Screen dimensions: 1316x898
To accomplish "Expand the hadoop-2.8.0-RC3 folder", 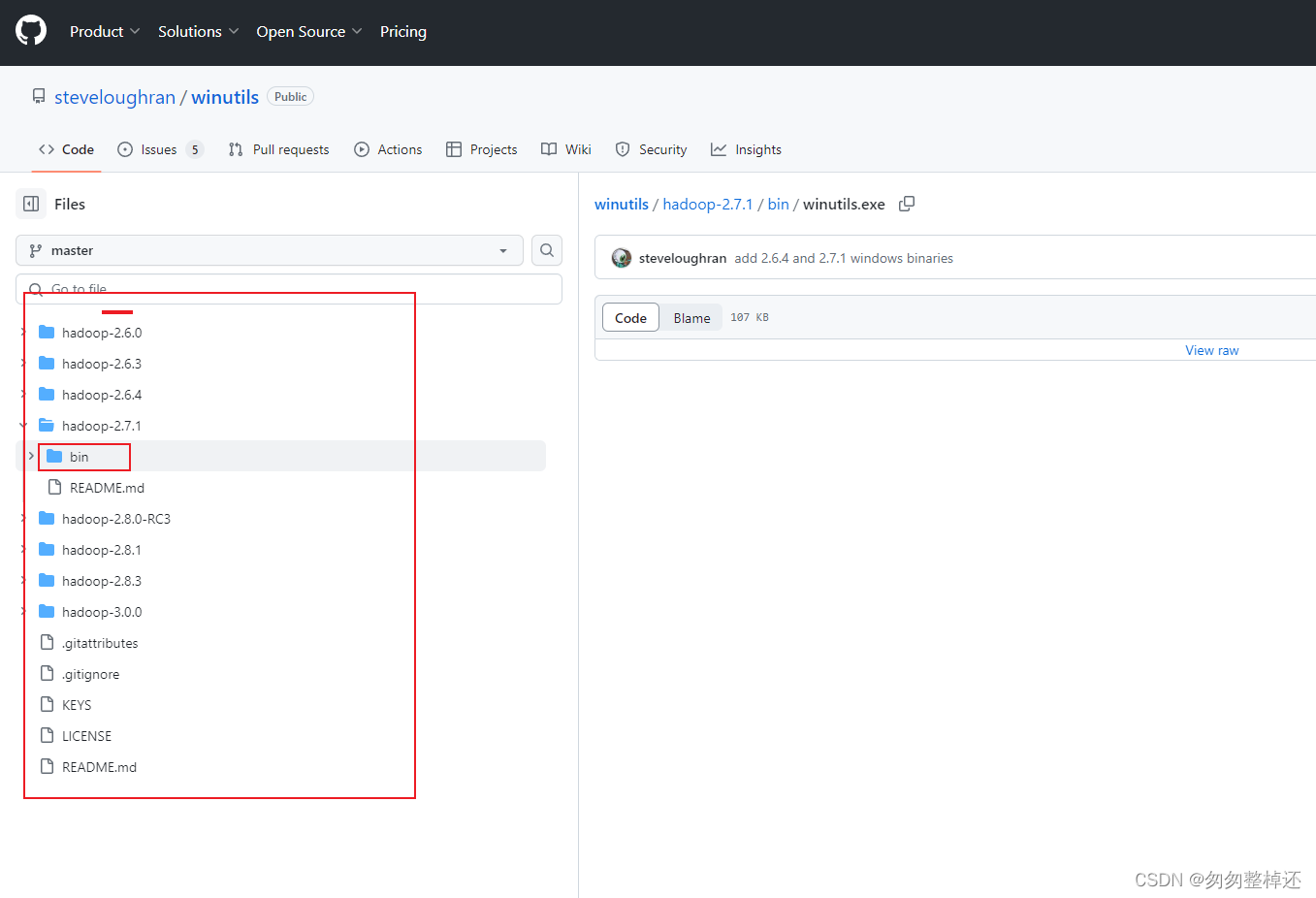I will [21, 518].
